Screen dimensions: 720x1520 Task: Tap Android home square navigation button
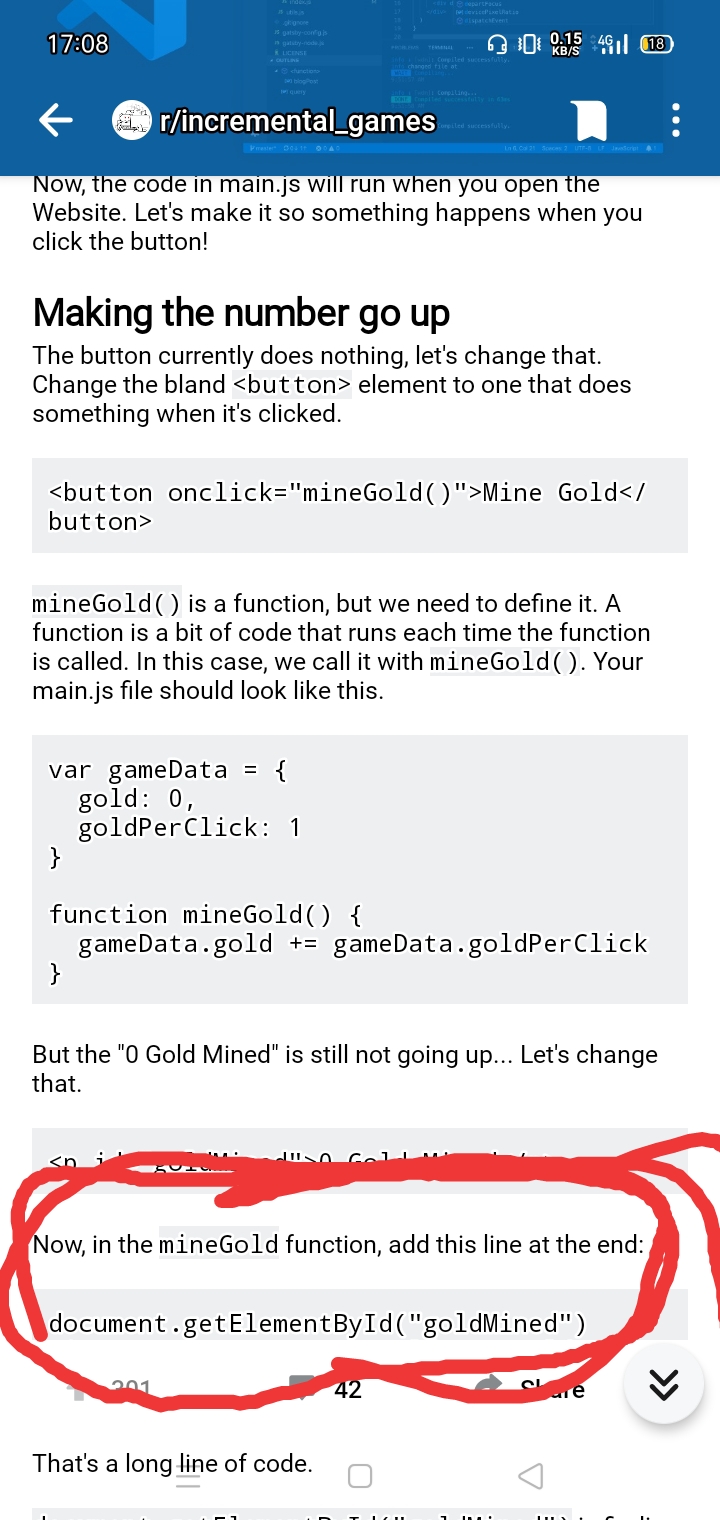pos(360,1476)
